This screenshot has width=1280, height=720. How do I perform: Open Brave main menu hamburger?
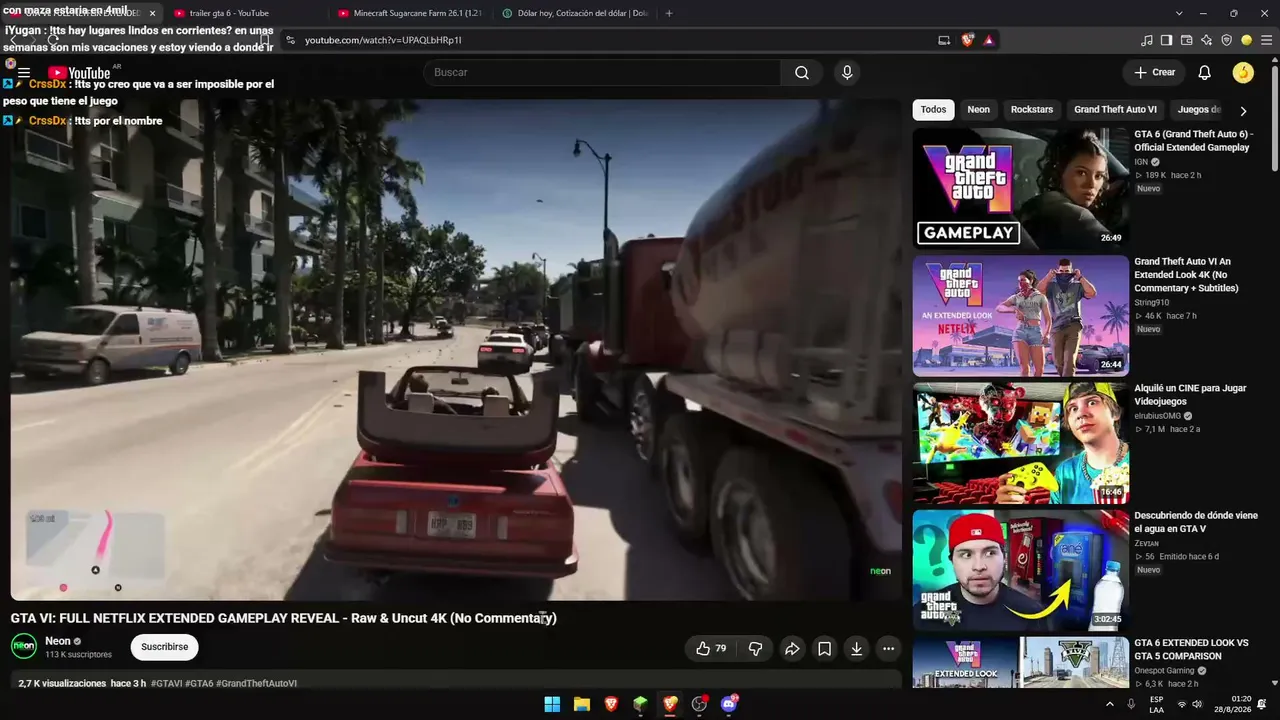click(1266, 40)
